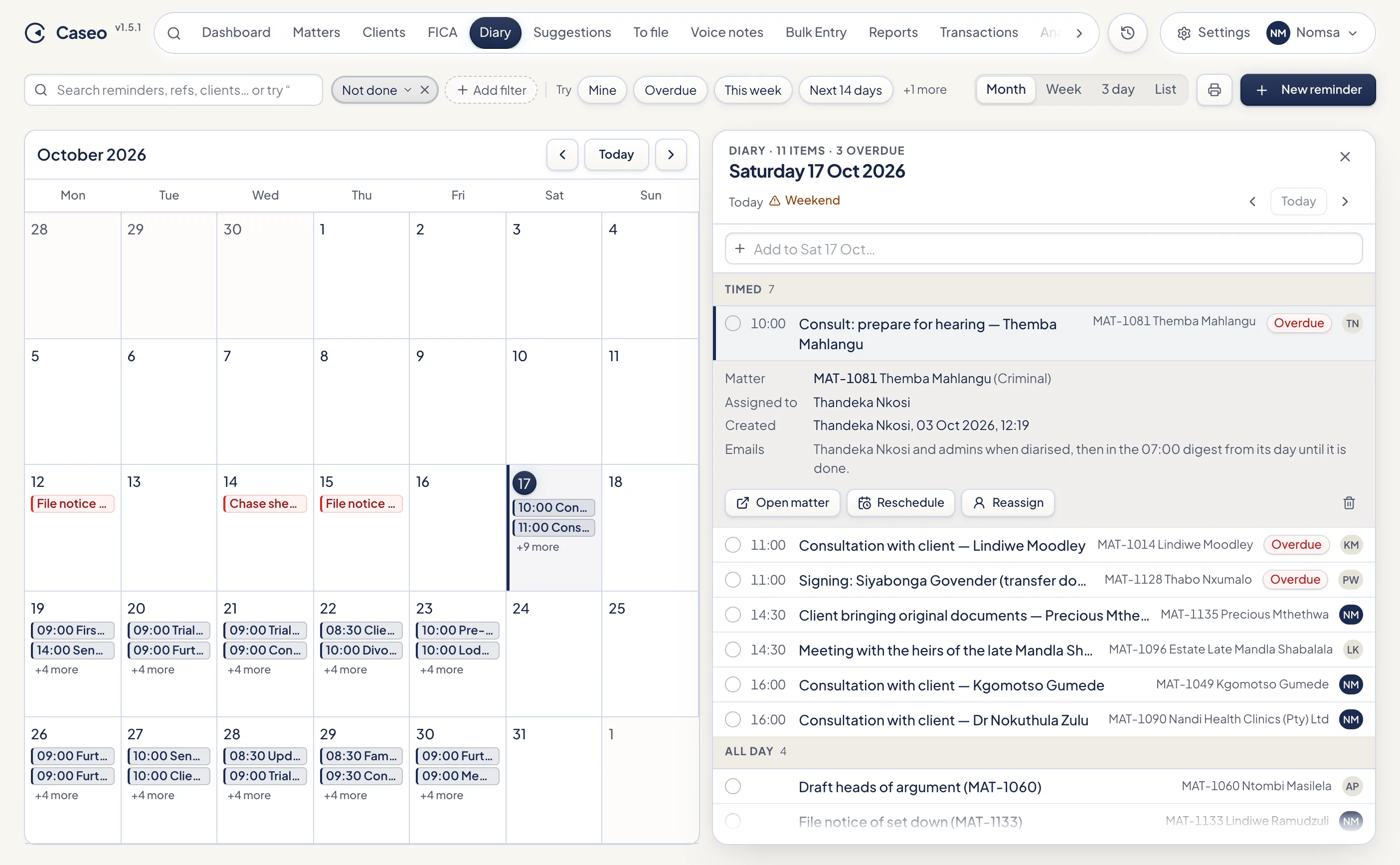Click Add to Sat 17 Oct input
The width and height of the screenshot is (1400, 865).
point(1044,249)
